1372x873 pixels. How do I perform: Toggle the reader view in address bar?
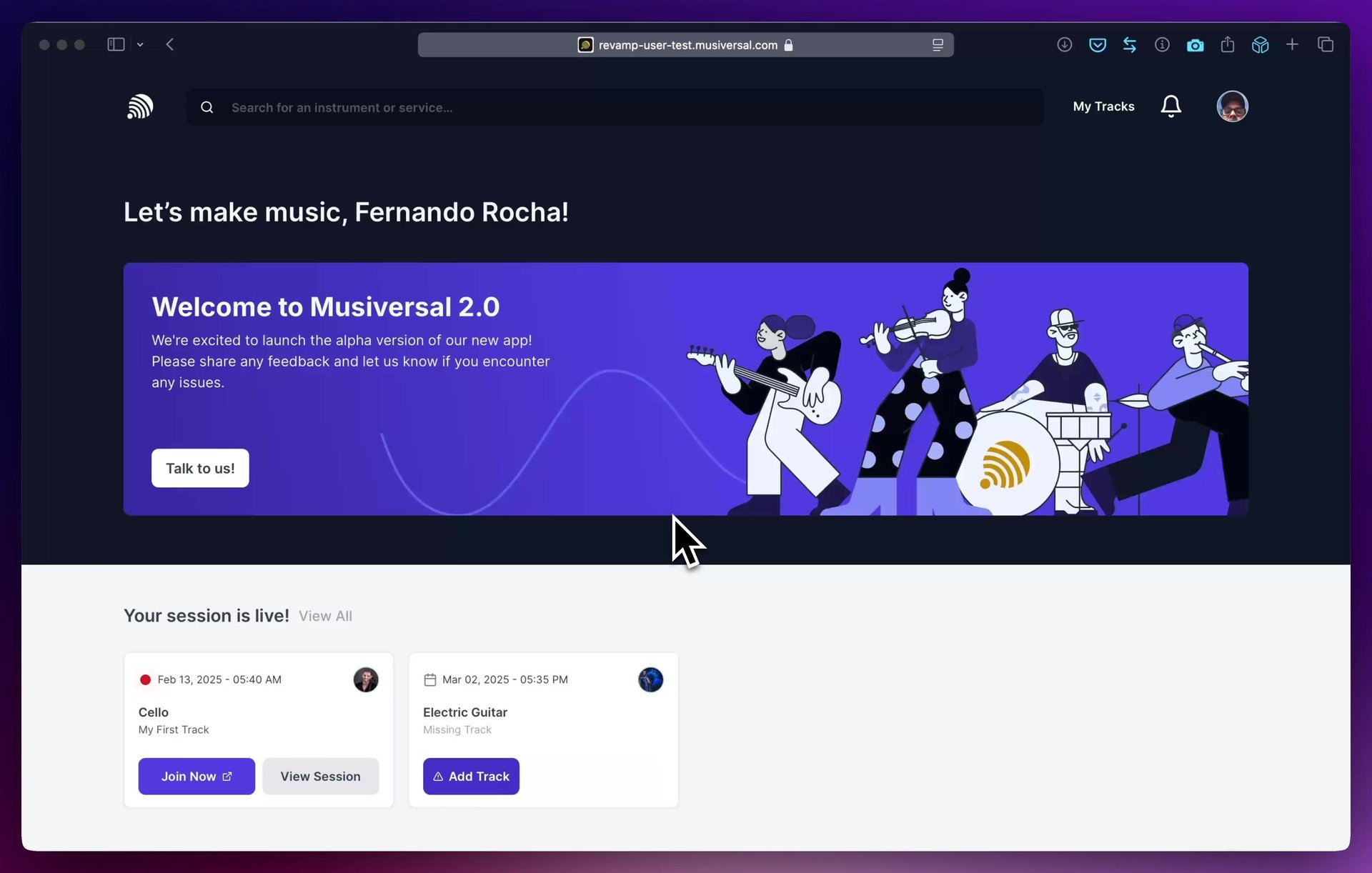click(938, 45)
